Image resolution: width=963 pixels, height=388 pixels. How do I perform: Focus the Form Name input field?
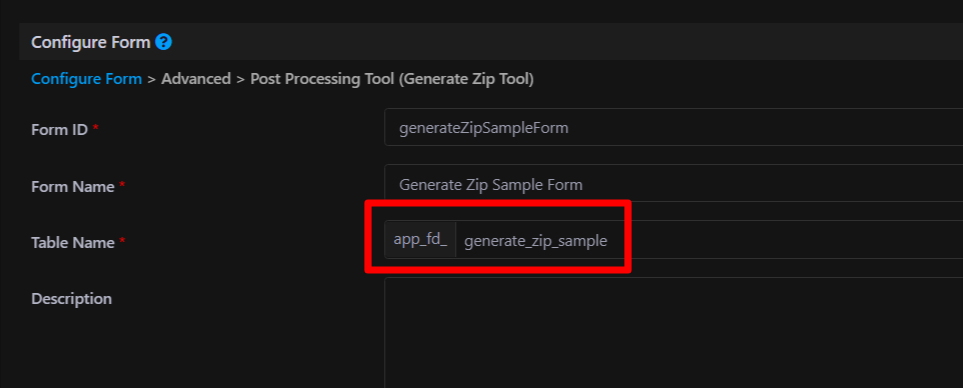point(673,184)
